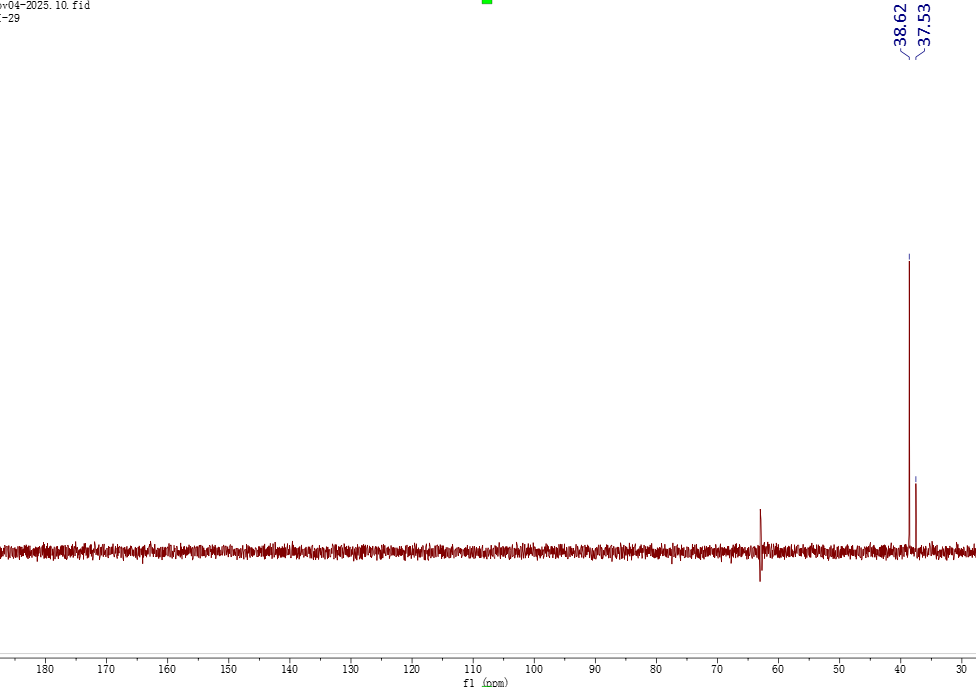Viewport: 976px width, 687px height.
Task: Click the distorted signal near 63 ppm
Action: (761, 545)
